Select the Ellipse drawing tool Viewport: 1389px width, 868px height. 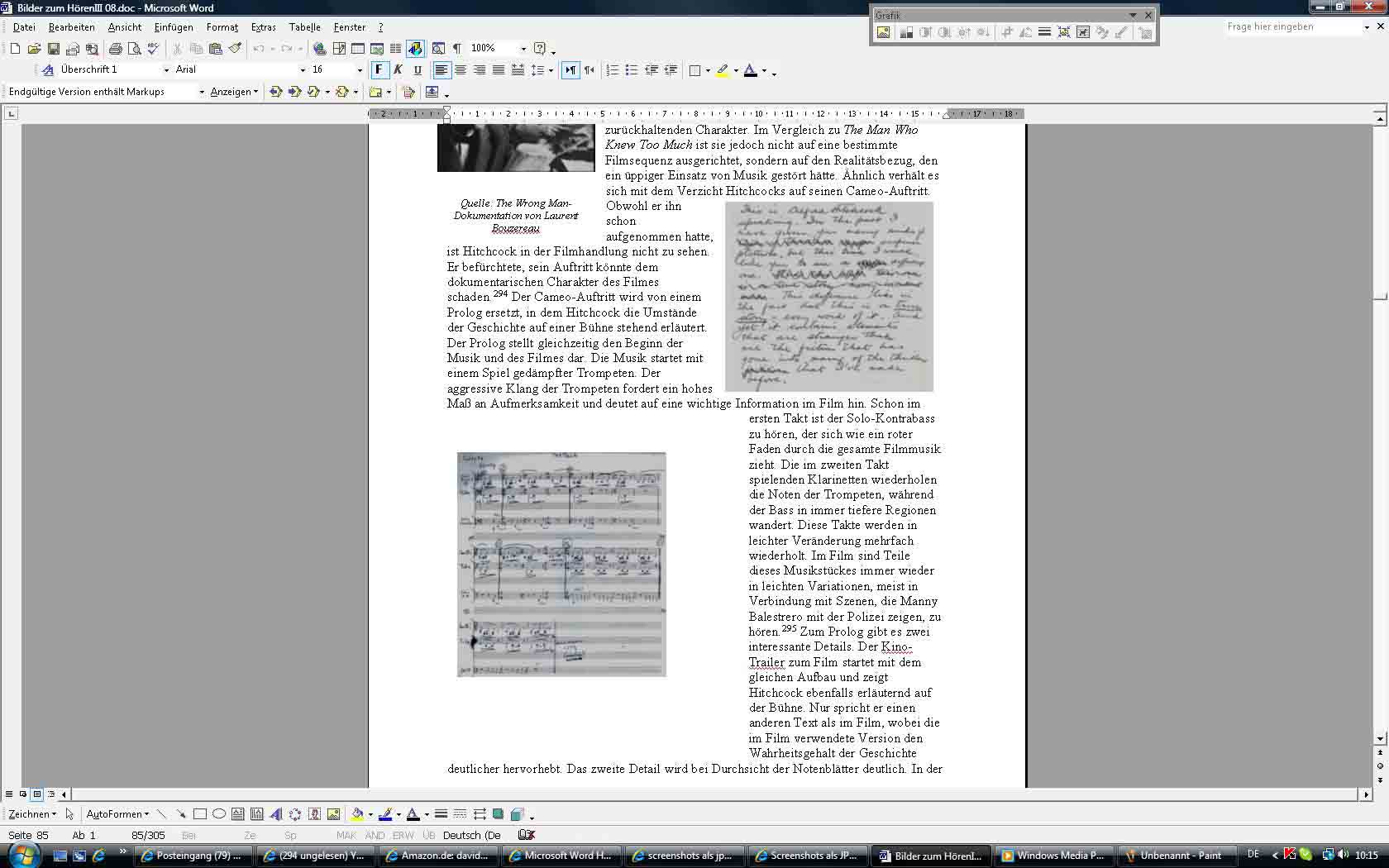218,814
